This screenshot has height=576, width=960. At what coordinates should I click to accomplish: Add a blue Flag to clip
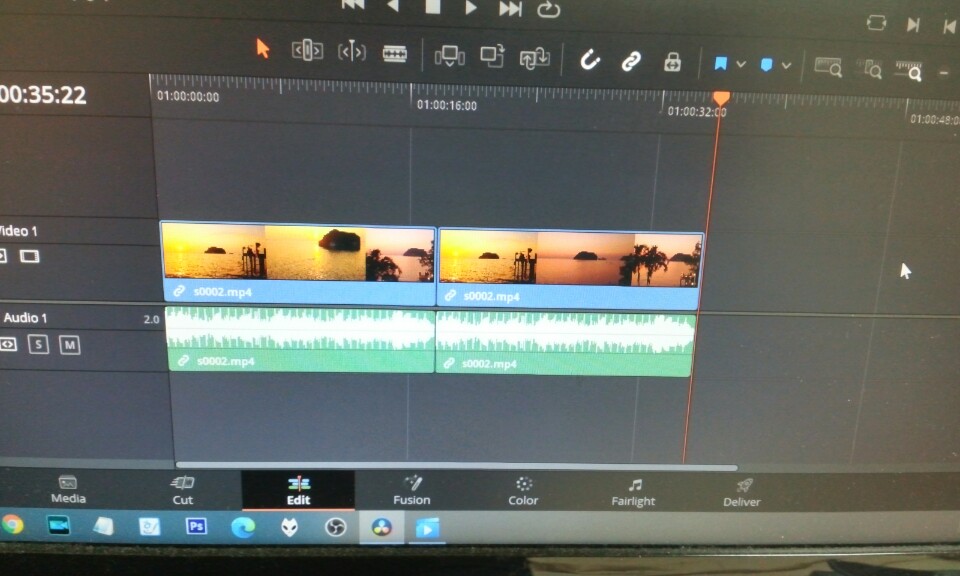721,63
